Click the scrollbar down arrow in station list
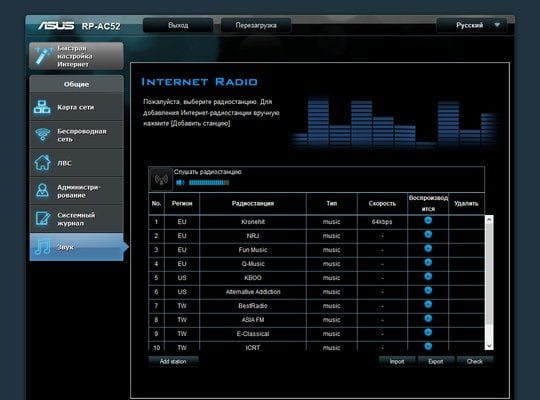The width and height of the screenshot is (540, 400). [489, 346]
